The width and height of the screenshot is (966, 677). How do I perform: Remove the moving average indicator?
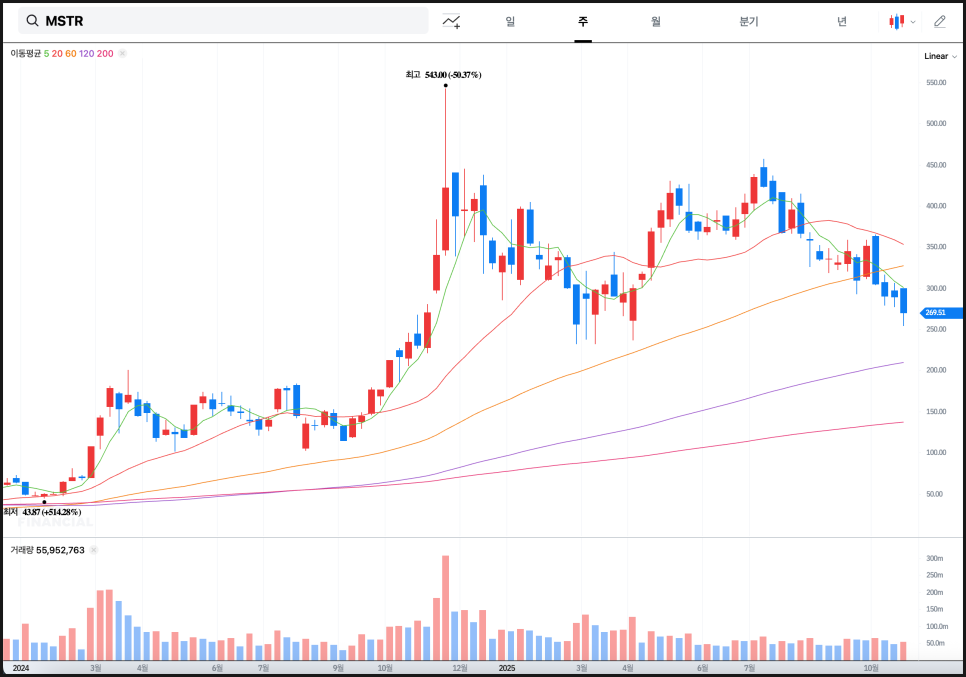coord(122,53)
